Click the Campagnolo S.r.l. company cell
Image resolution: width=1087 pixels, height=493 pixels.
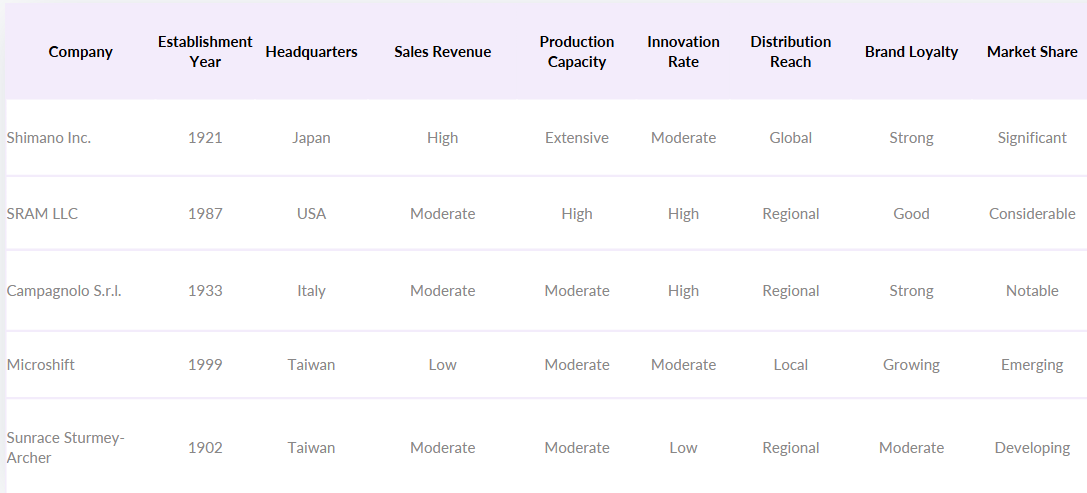(64, 291)
